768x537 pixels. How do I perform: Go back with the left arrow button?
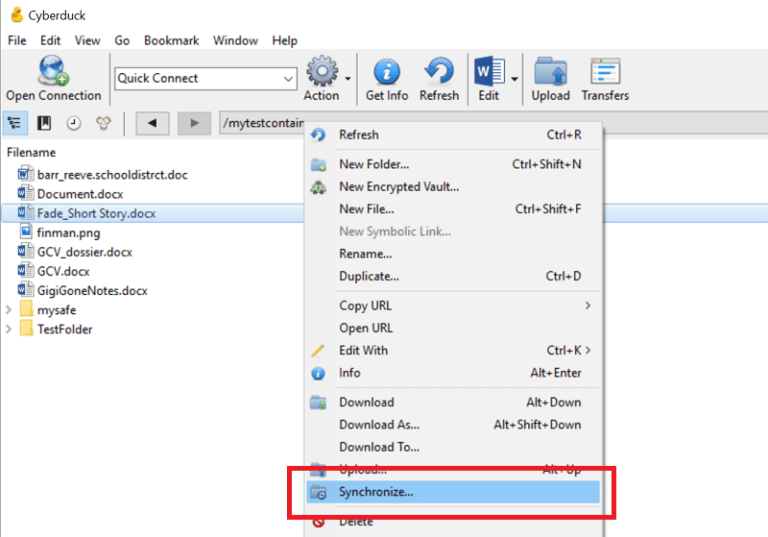tap(152, 123)
